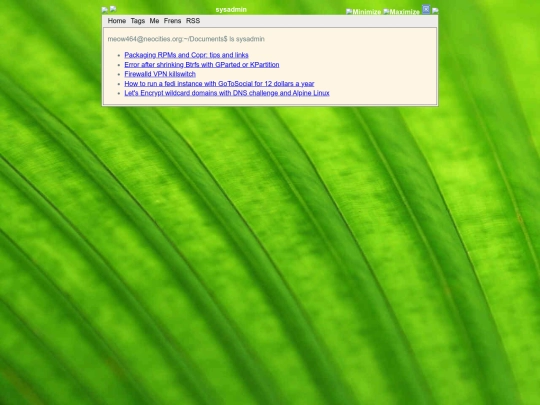Click the sysadmin window title
This screenshot has width=540, height=405.
point(231,10)
